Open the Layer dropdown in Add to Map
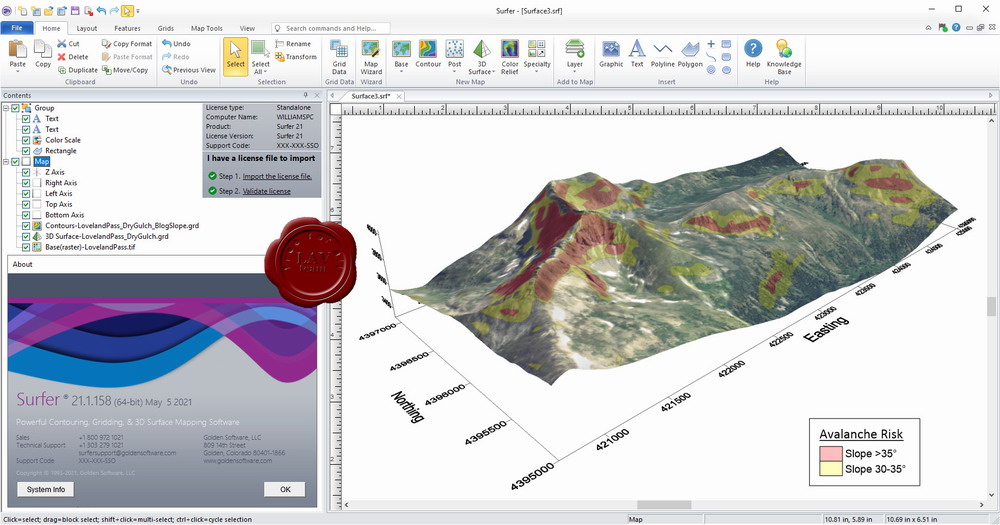The height and width of the screenshot is (525, 1000). point(575,71)
